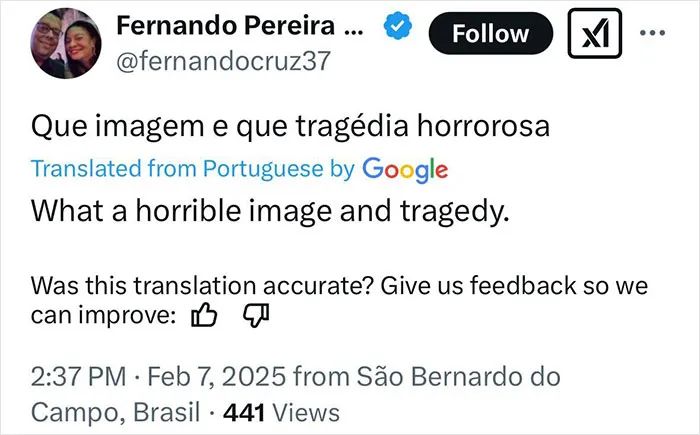Click the translated text 'What a horrible image'
The width and height of the screenshot is (700, 435).
(181, 210)
